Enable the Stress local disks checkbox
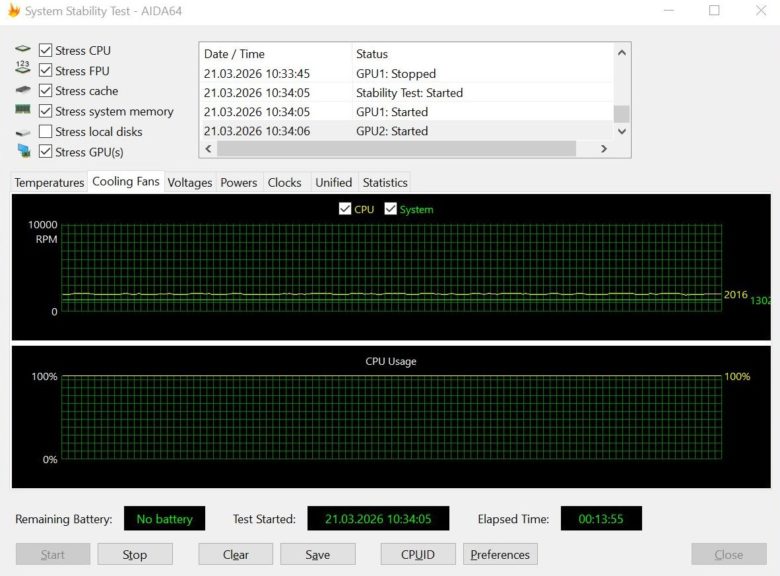 point(45,131)
